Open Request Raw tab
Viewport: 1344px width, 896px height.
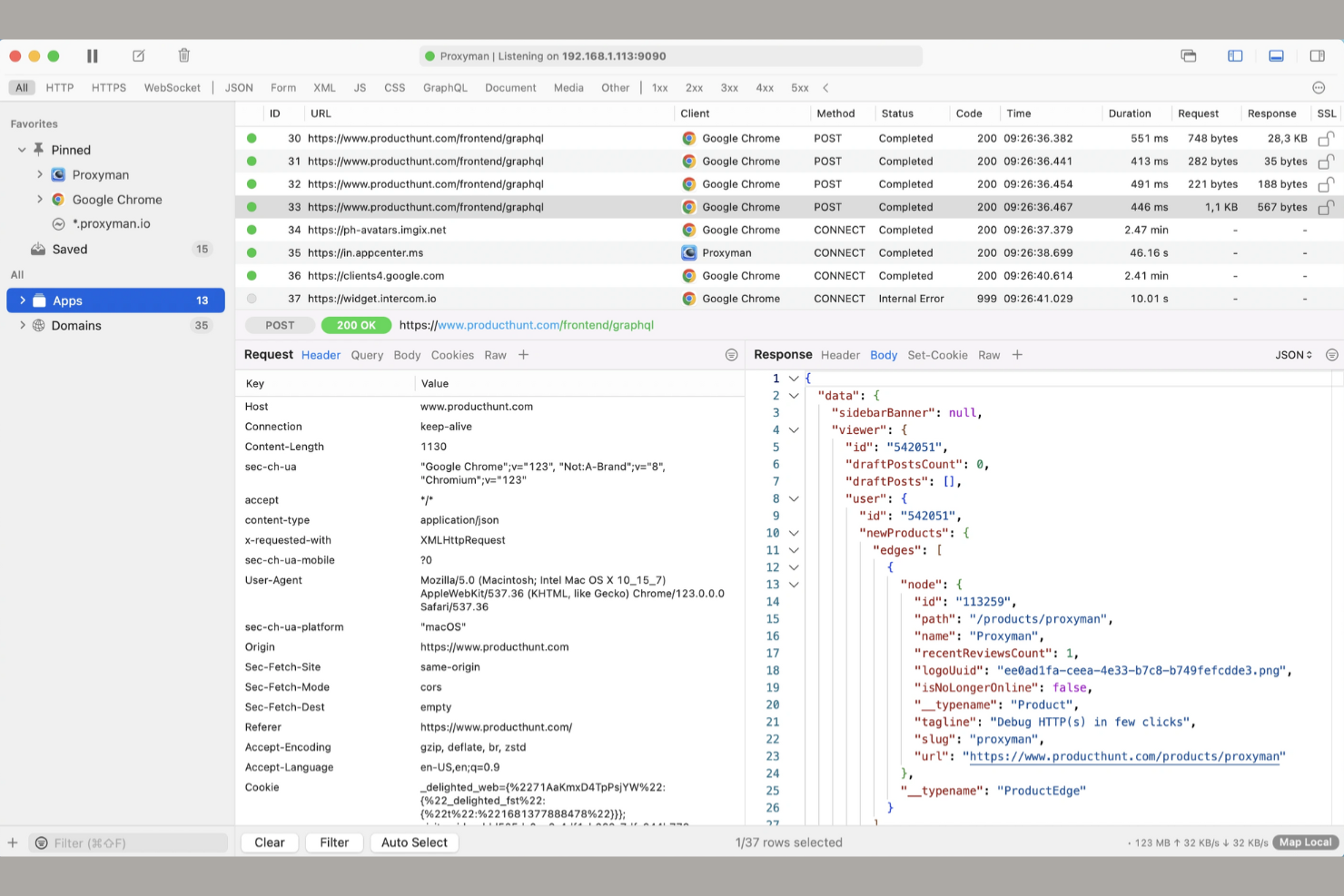click(x=495, y=356)
